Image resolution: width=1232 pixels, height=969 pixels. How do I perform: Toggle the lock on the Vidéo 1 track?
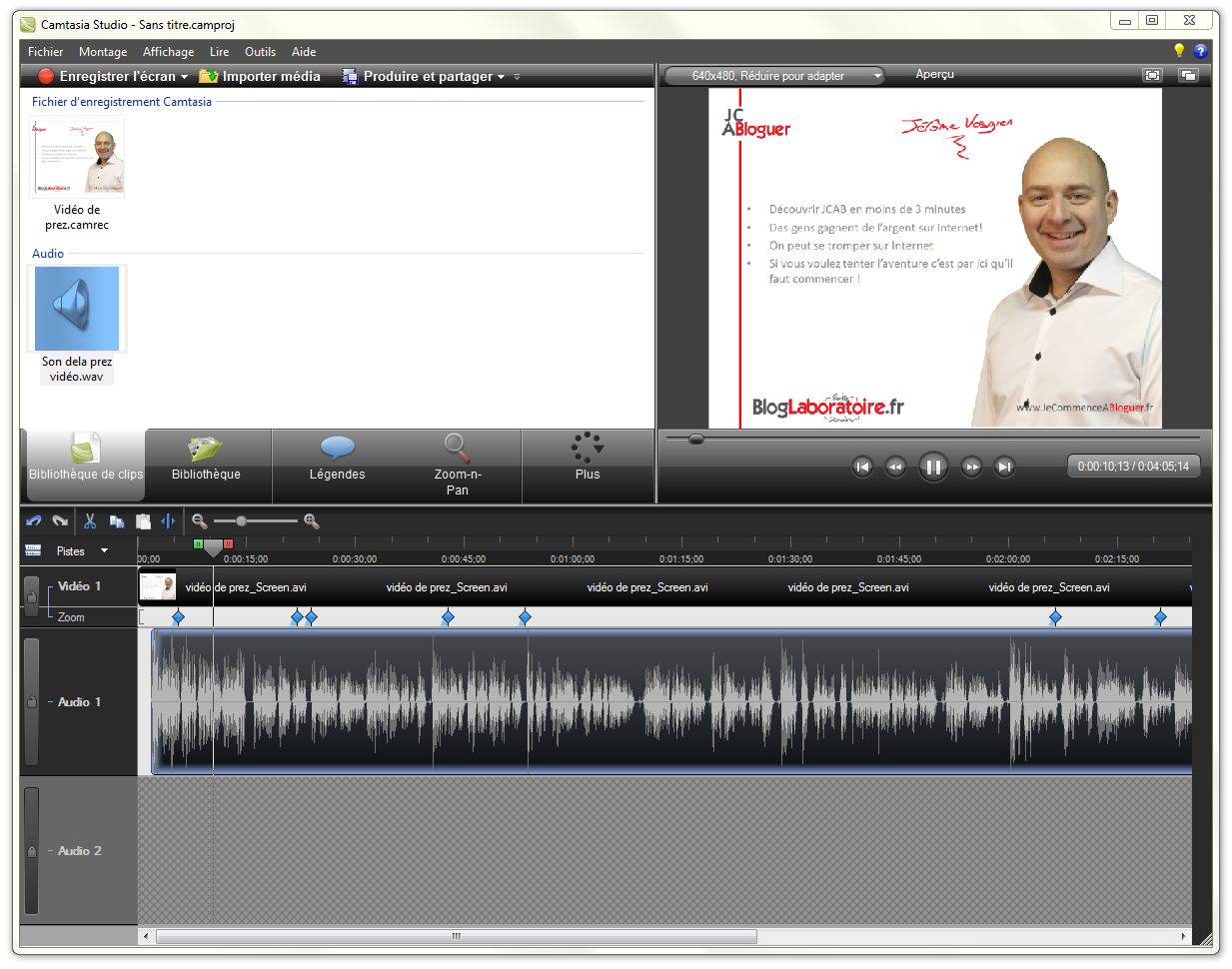(x=32, y=596)
